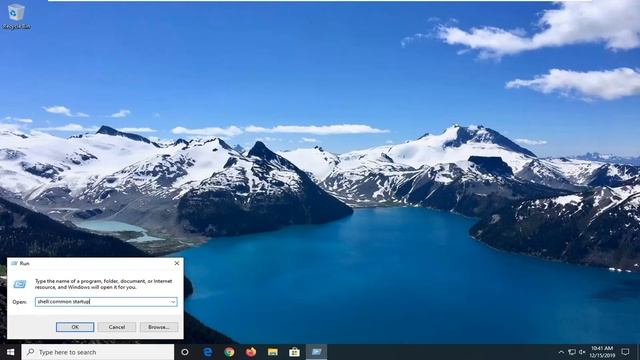Screen dimensions: 640x360
Task: Open network status tray icon
Action: (x=572, y=352)
